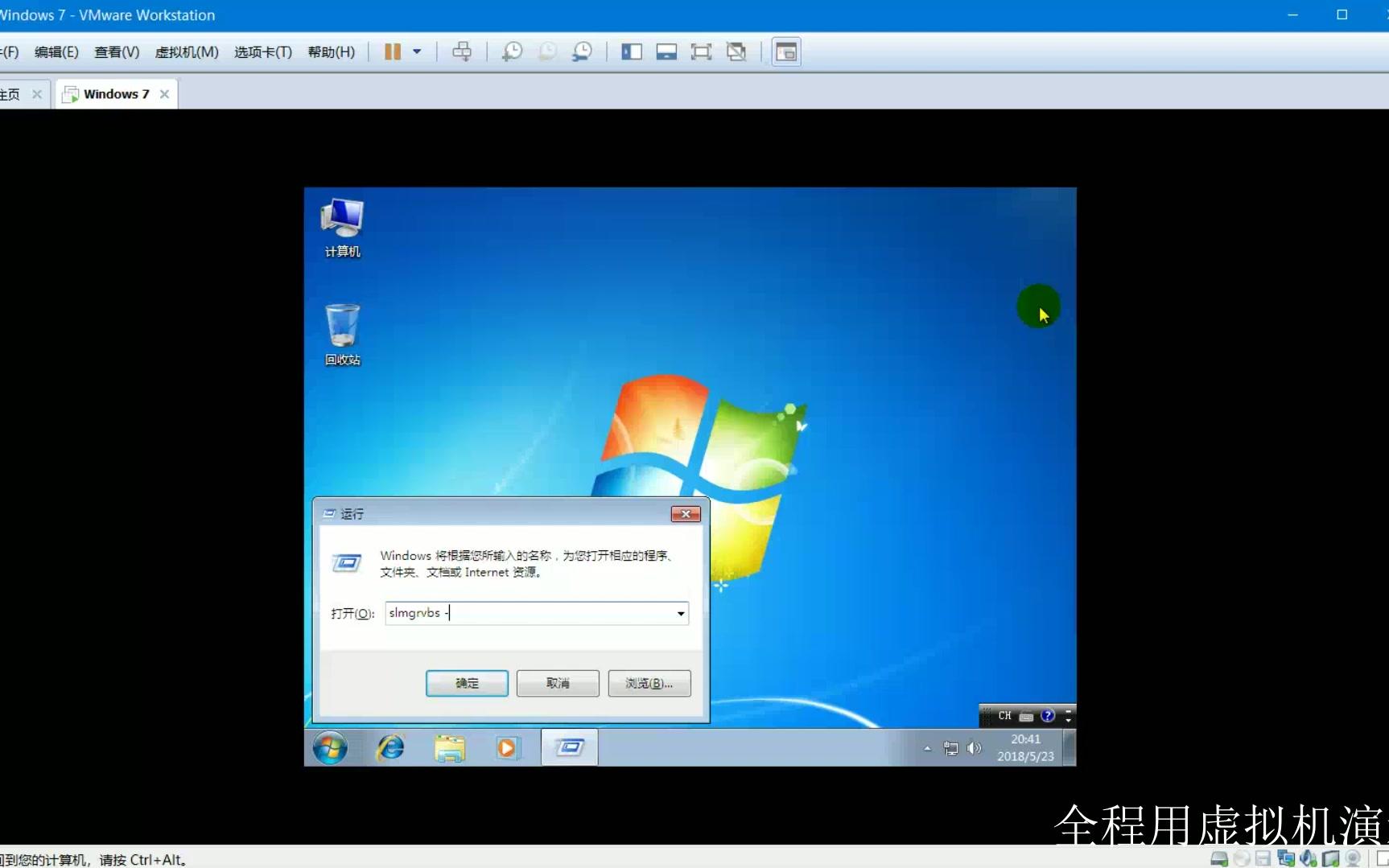The width and height of the screenshot is (1389, 868).
Task: Switch to Unity mode
Action: pyautogui.click(x=736, y=51)
